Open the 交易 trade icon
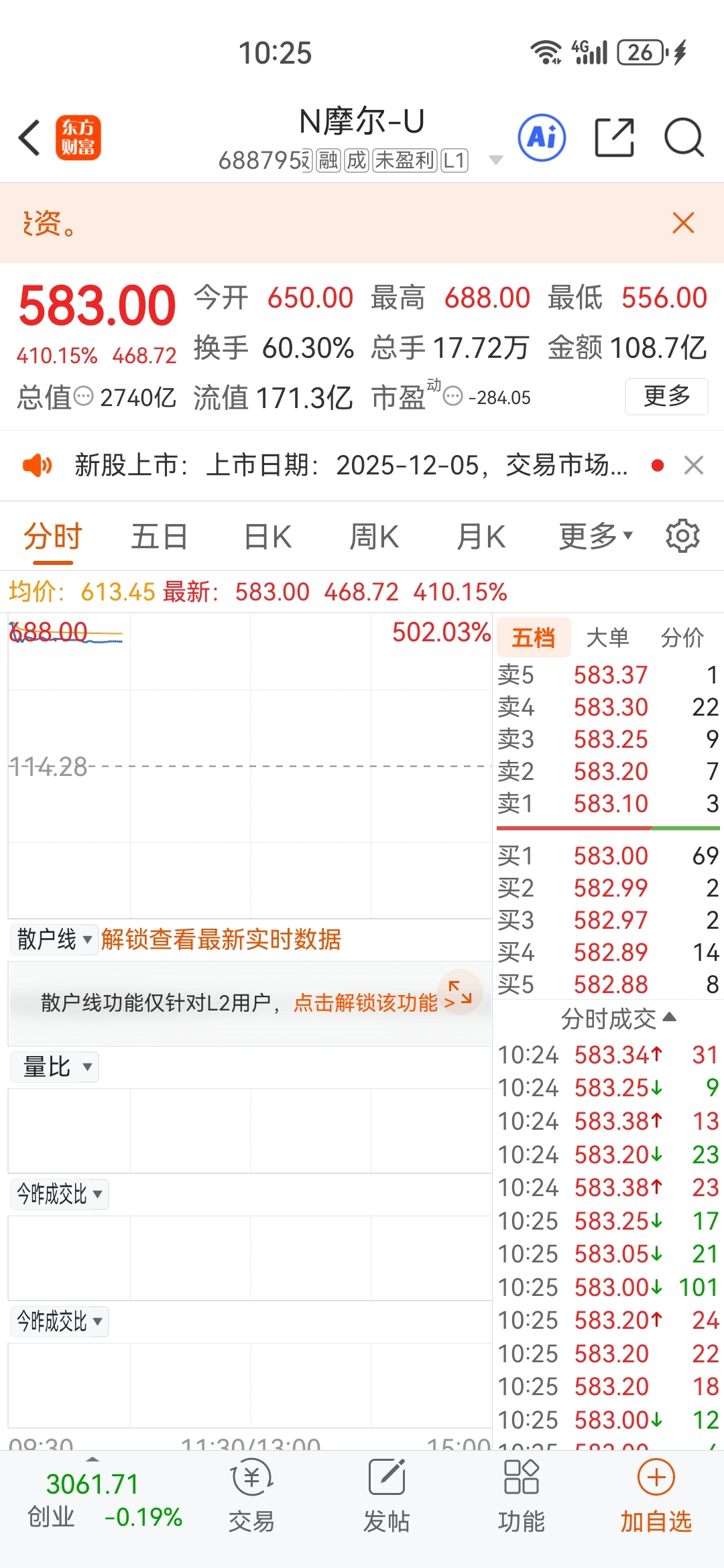Screen dimensions: 724x1568 pyautogui.click(x=251, y=1495)
